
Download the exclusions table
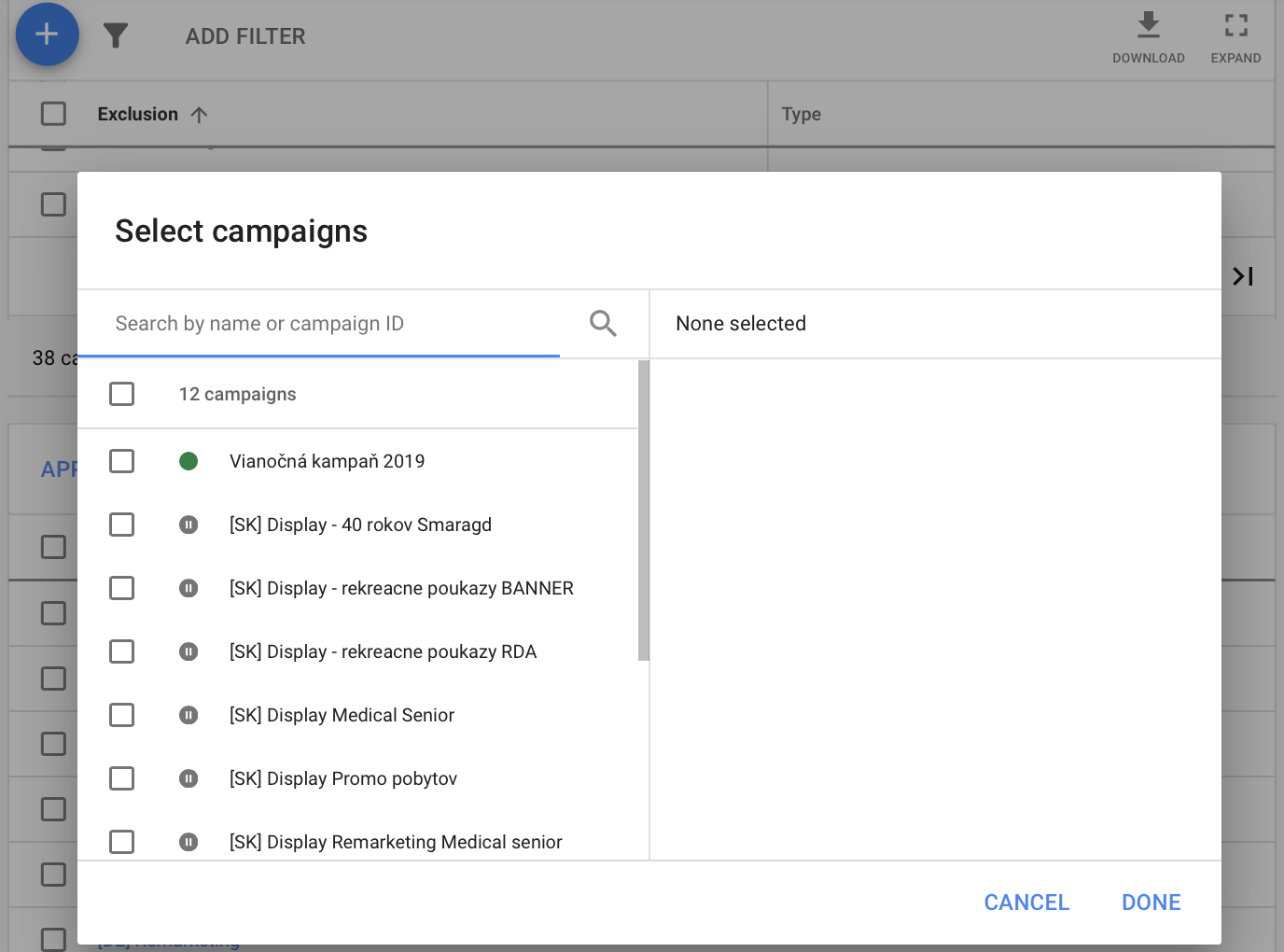coord(1149,37)
